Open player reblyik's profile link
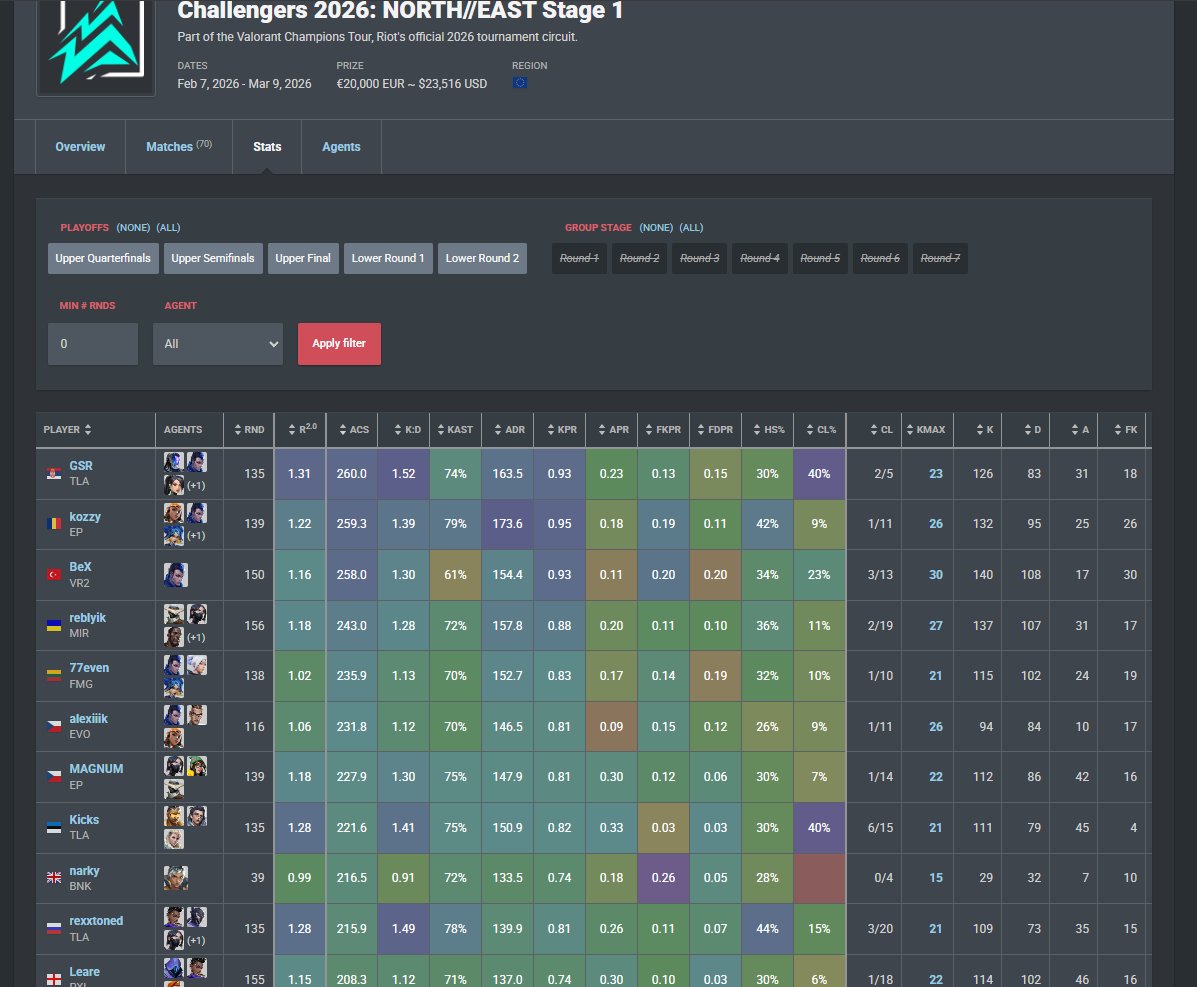1197x987 pixels. pyautogui.click(x=88, y=618)
